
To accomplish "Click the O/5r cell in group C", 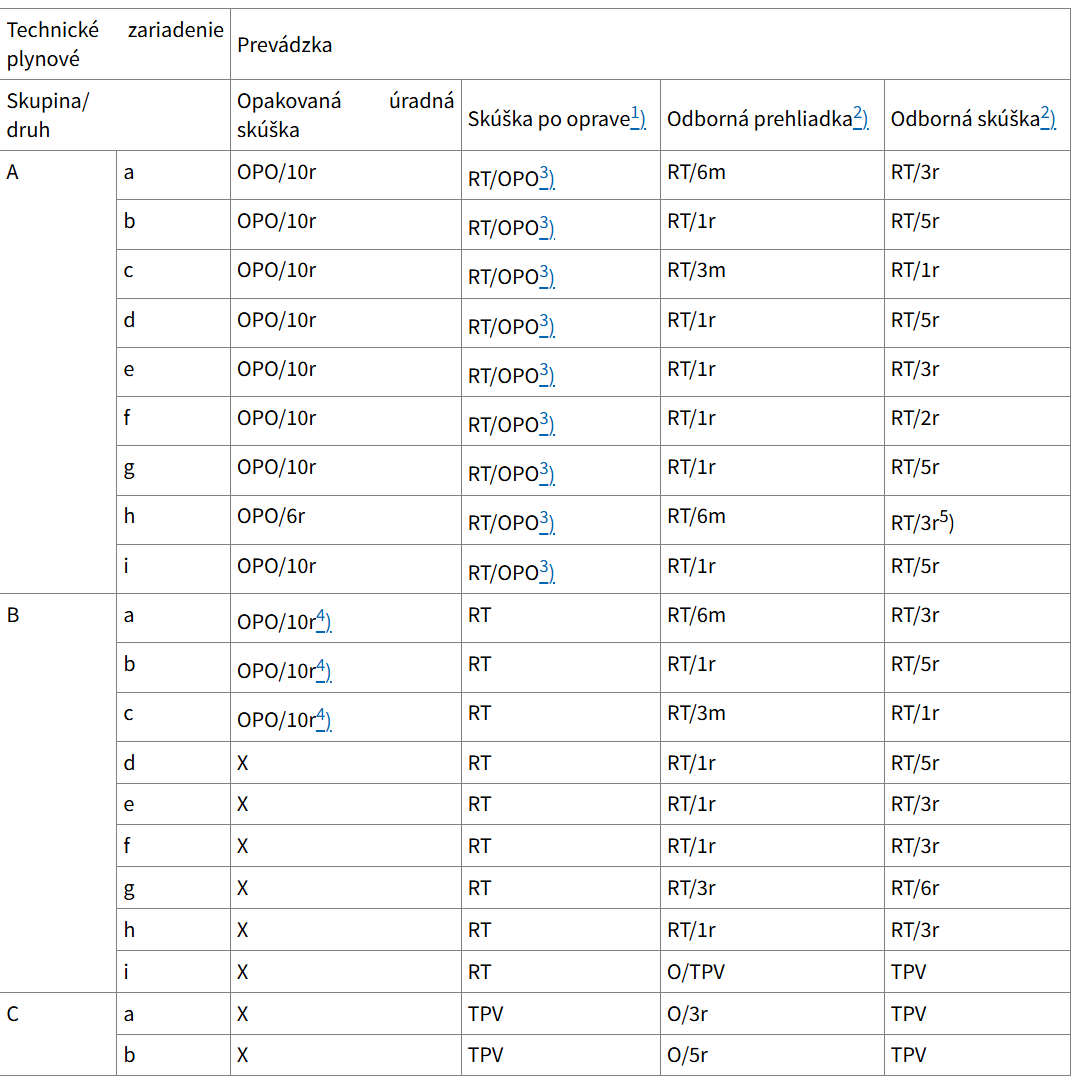I will 688,1056.
